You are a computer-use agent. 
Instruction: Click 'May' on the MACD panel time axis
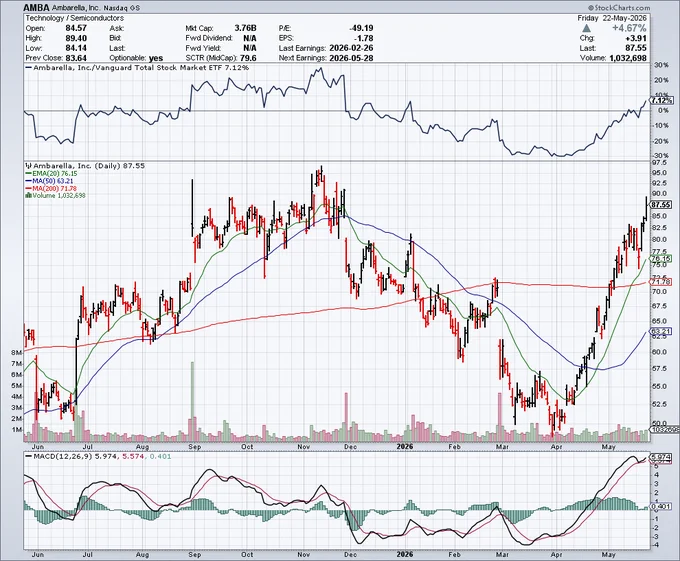coord(608,554)
